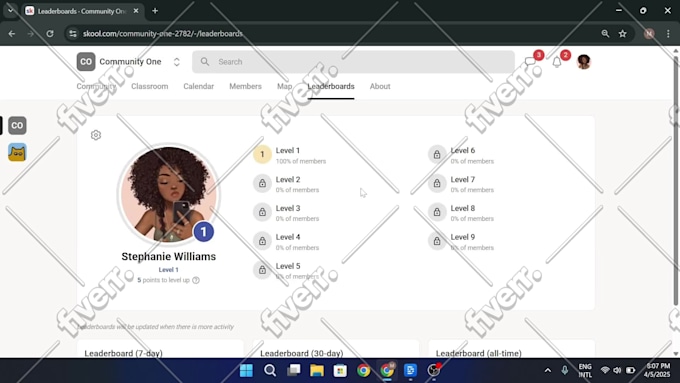Click the points to level up help icon
Viewport: 680px width, 383px height.
pos(196,280)
